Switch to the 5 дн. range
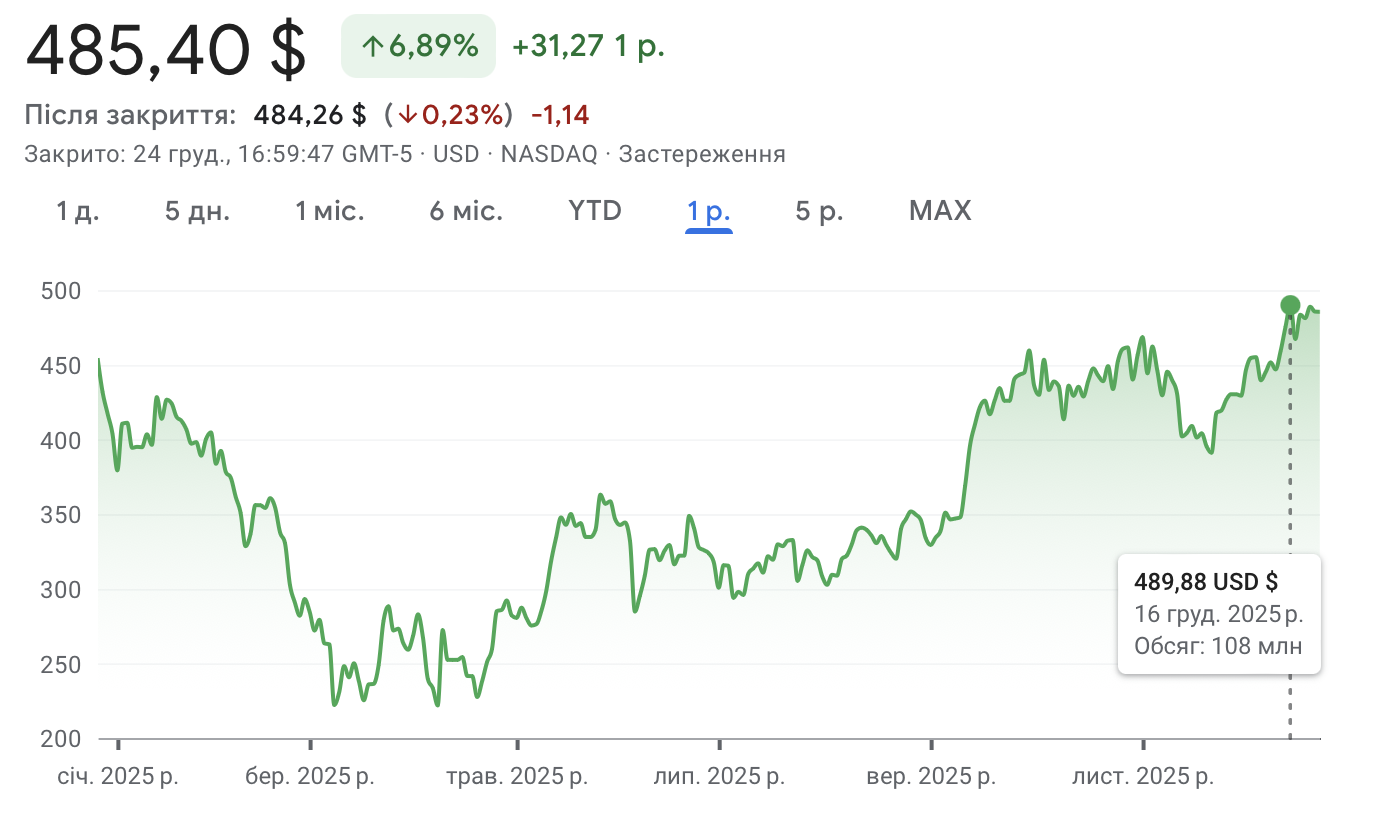The height and width of the screenshot is (822, 1400). coord(197,211)
